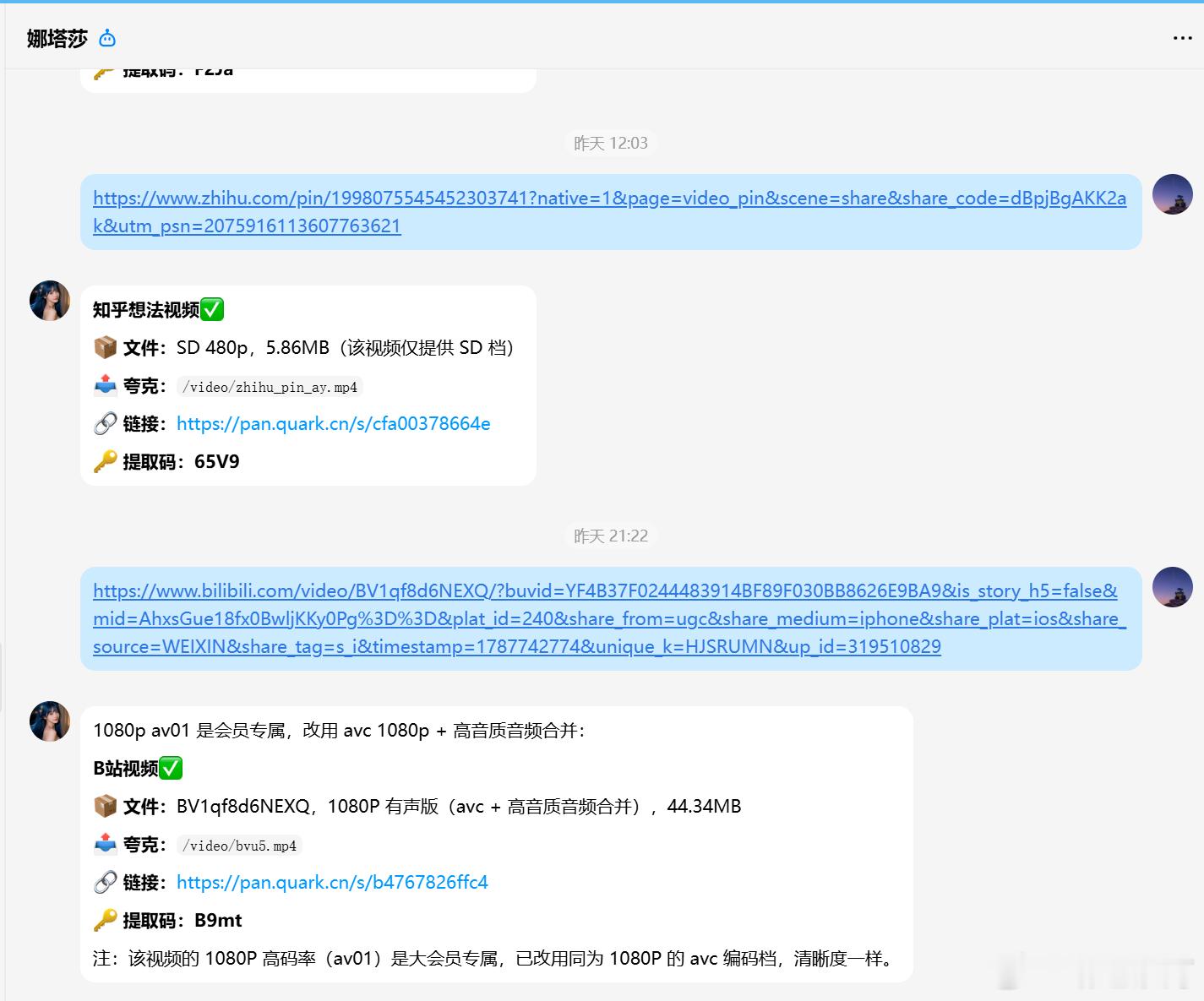
Task: Click the inbox icon beside zhihu_pin_ay.mp4 path
Action: click(x=105, y=386)
